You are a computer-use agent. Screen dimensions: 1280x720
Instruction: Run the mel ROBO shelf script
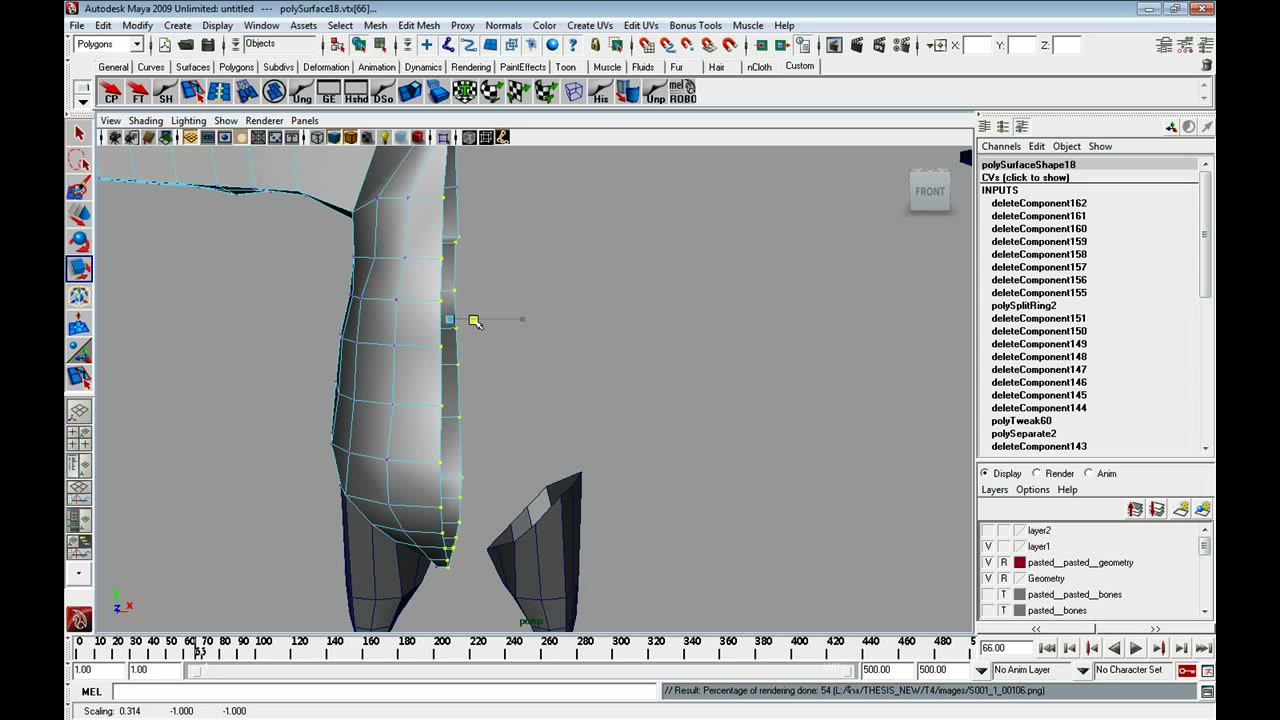682,93
